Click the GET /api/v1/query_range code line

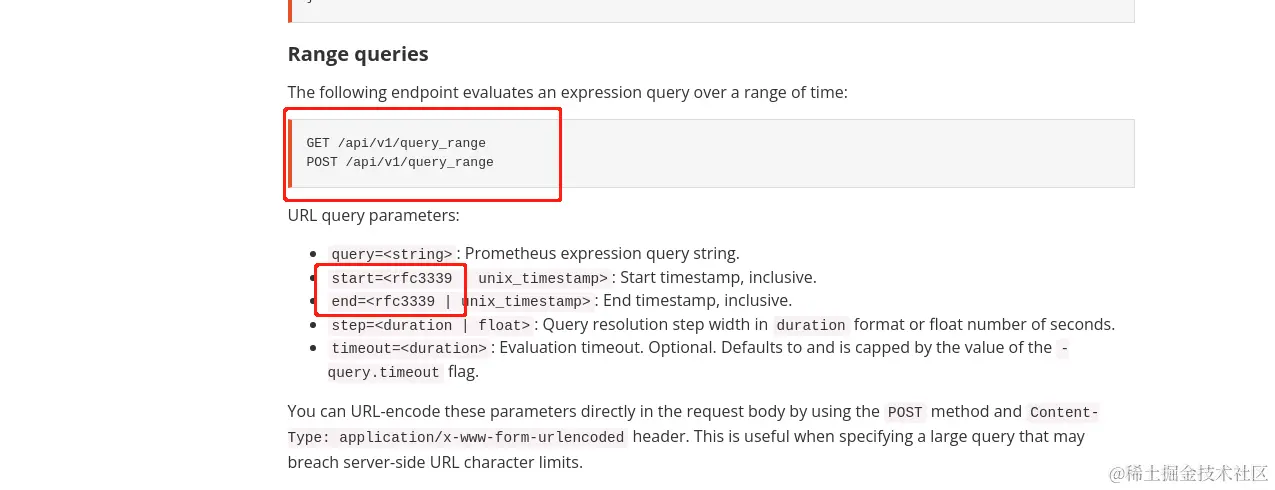(396, 143)
